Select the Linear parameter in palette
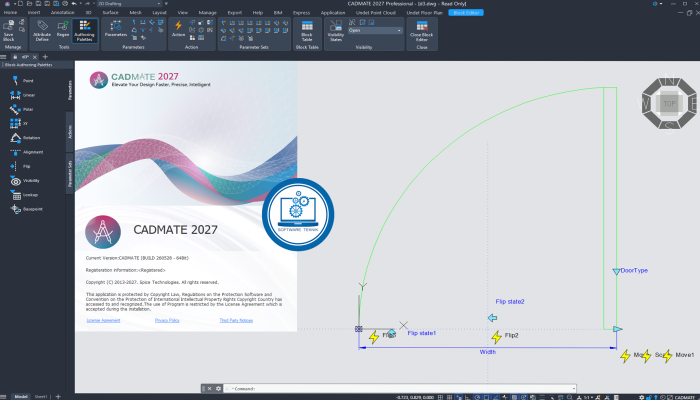Viewport: 700px width, 400px height. tap(22, 95)
